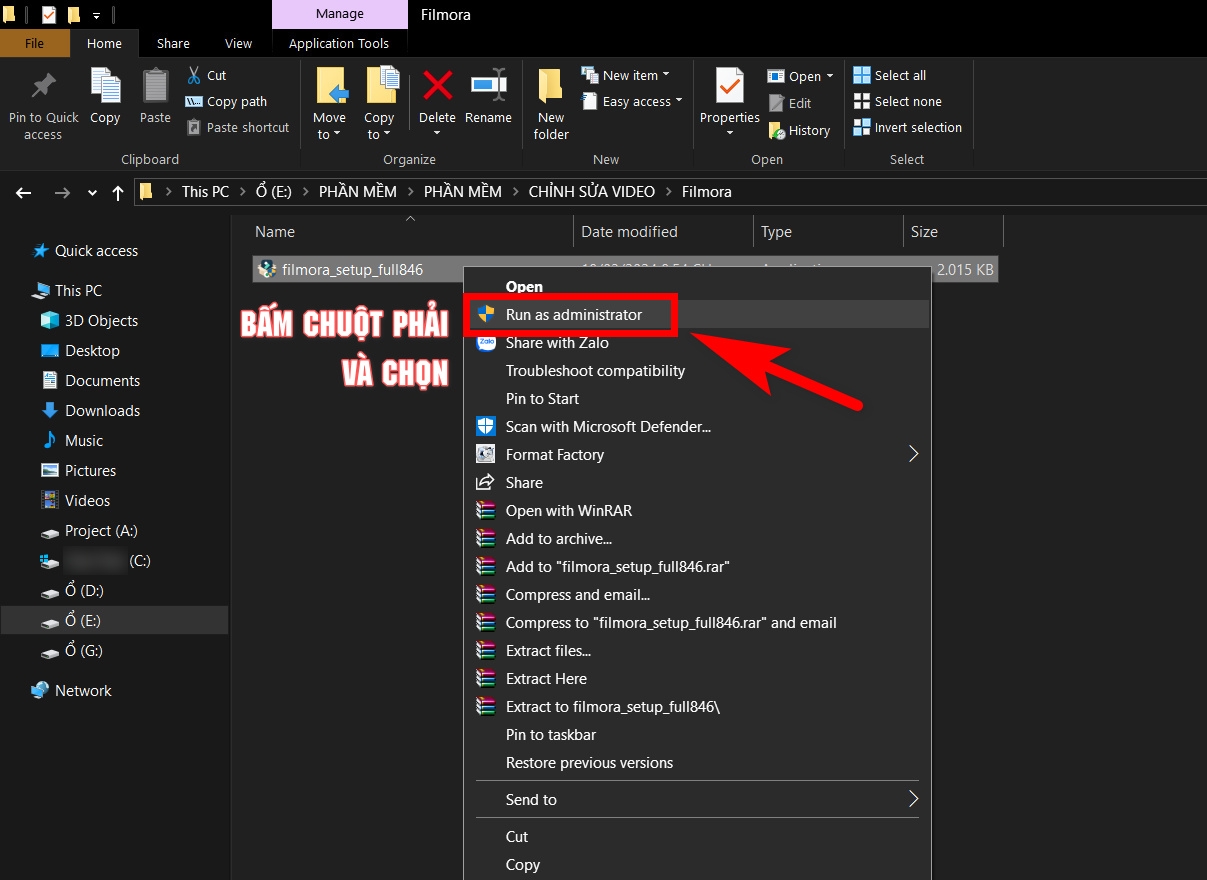Click the Forward navigation arrow
This screenshot has height=880, width=1207.
pyautogui.click(x=62, y=192)
